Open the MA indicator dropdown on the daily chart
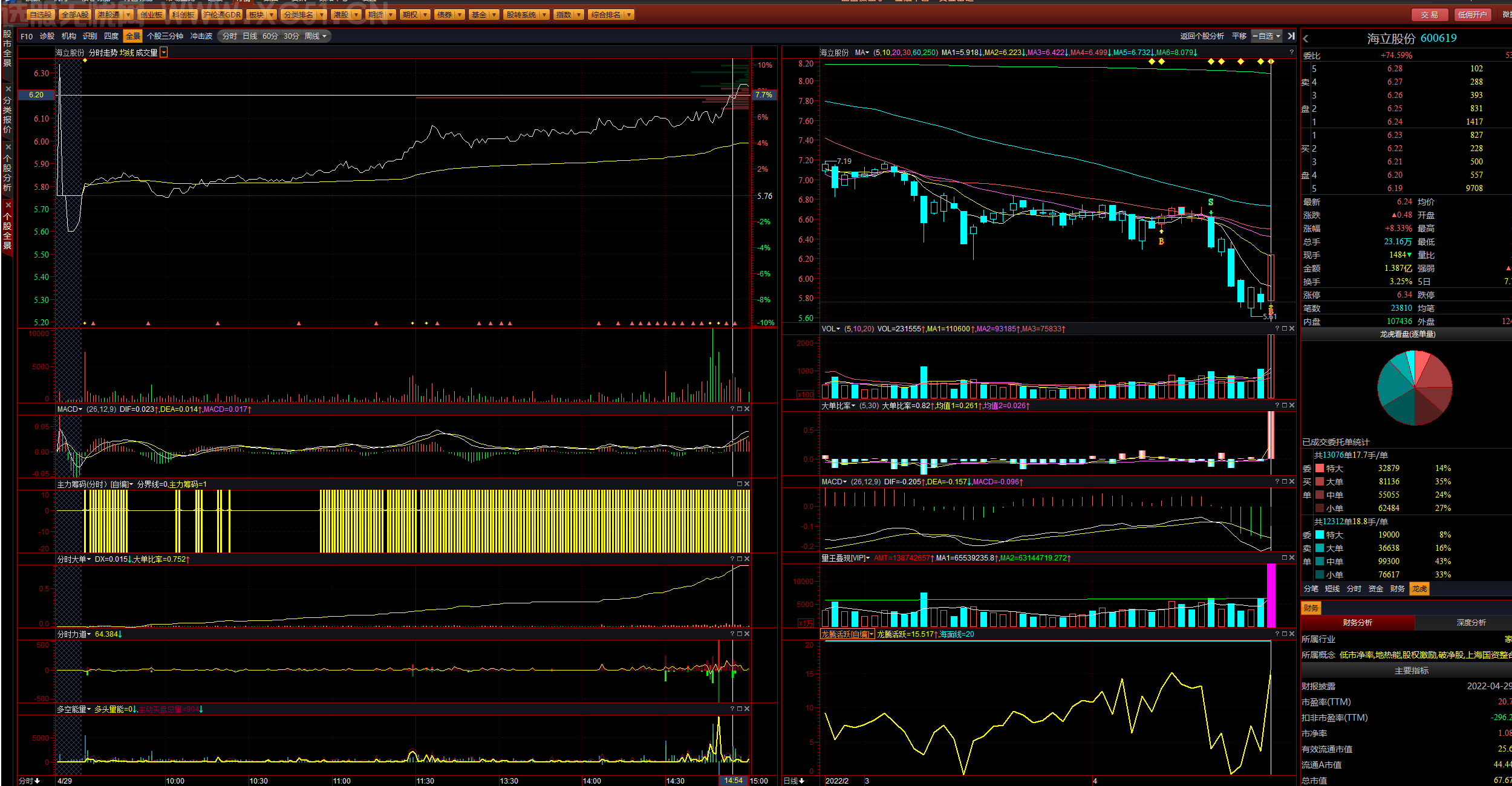 pos(862,53)
